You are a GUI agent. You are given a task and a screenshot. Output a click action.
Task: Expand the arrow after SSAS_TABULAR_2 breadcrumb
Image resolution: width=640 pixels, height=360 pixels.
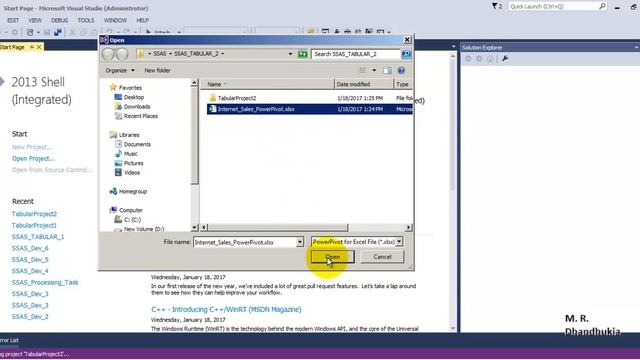point(222,54)
